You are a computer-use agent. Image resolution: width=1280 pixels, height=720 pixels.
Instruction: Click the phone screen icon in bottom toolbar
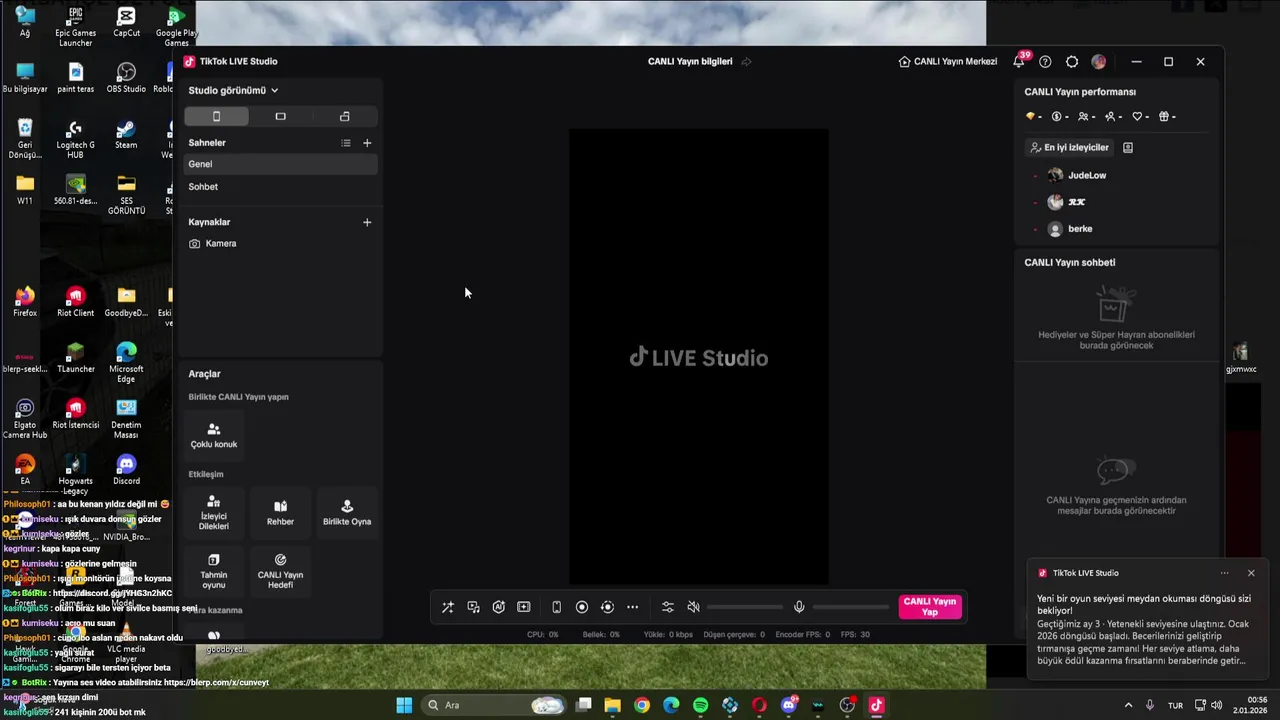(557, 607)
